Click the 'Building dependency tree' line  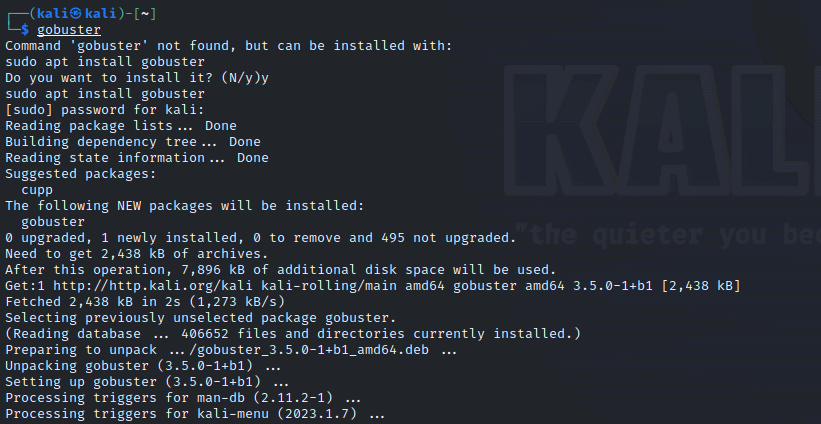tap(133, 142)
